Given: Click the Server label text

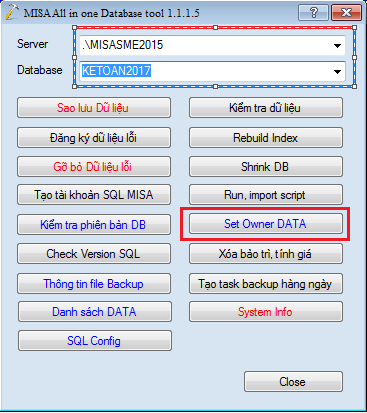Looking at the screenshot, I should tap(32, 44).
